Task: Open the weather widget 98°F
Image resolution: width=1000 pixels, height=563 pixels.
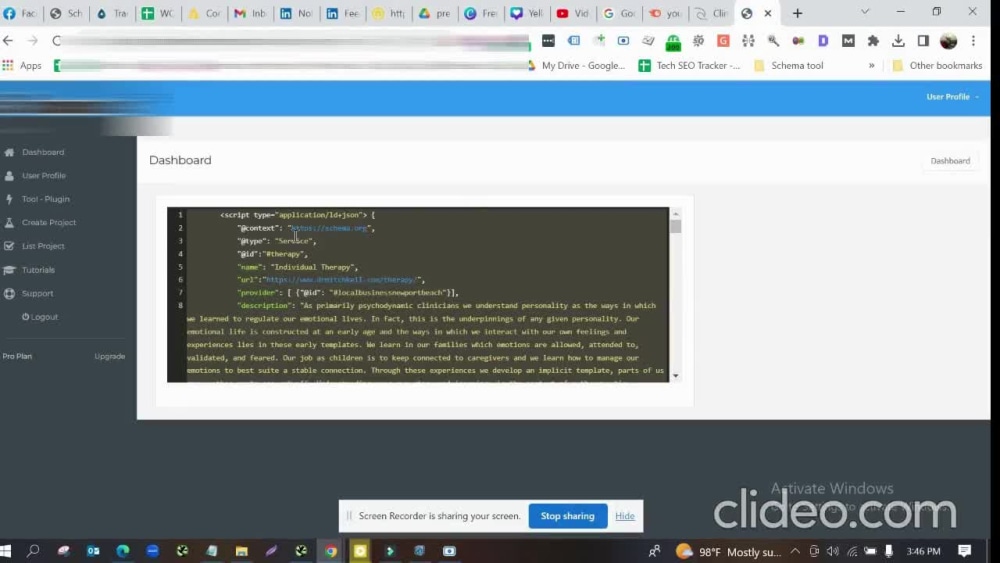Action: point(728,551)
